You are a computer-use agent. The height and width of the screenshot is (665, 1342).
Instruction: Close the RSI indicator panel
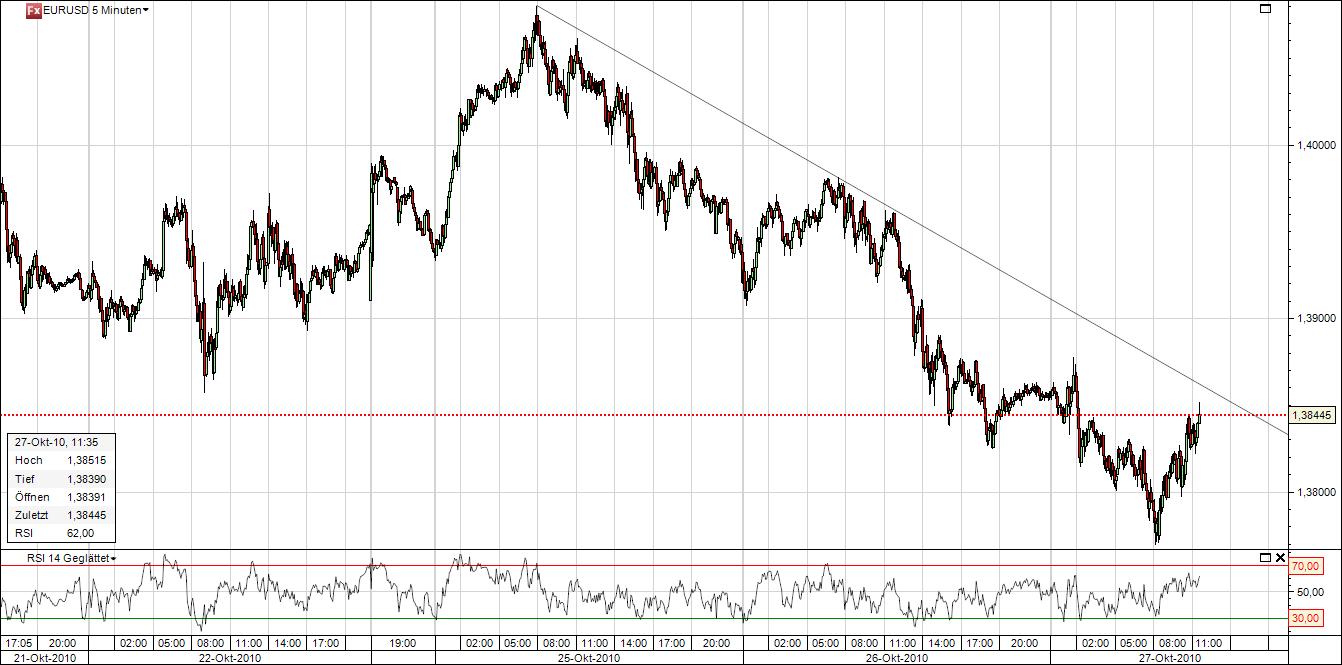click(x=1280, y=557)
